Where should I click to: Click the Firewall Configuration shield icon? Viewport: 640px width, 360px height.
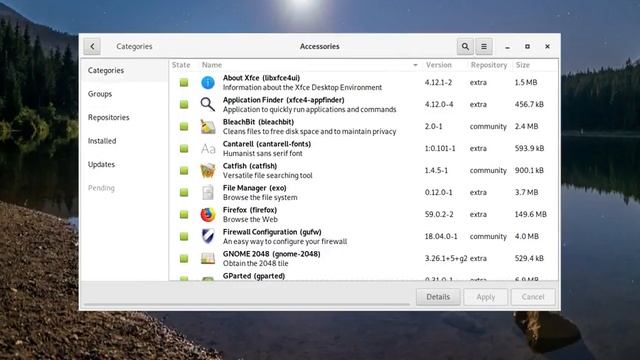[208, 237]
